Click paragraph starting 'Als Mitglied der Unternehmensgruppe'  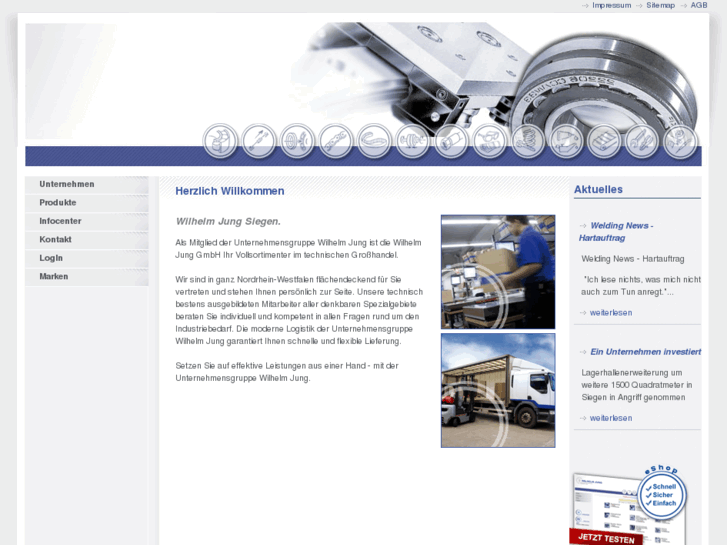pos(298,249)
